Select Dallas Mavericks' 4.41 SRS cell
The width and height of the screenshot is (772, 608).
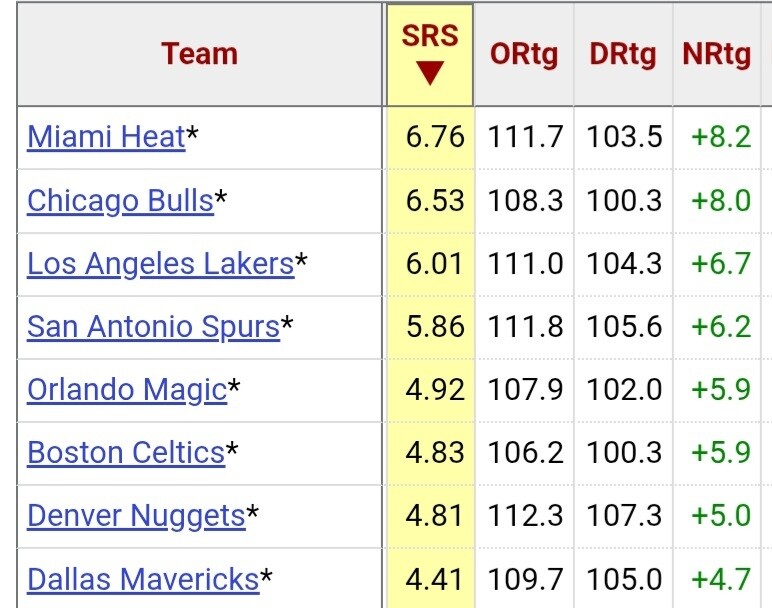pyautogui.click(x=435, y=578)
